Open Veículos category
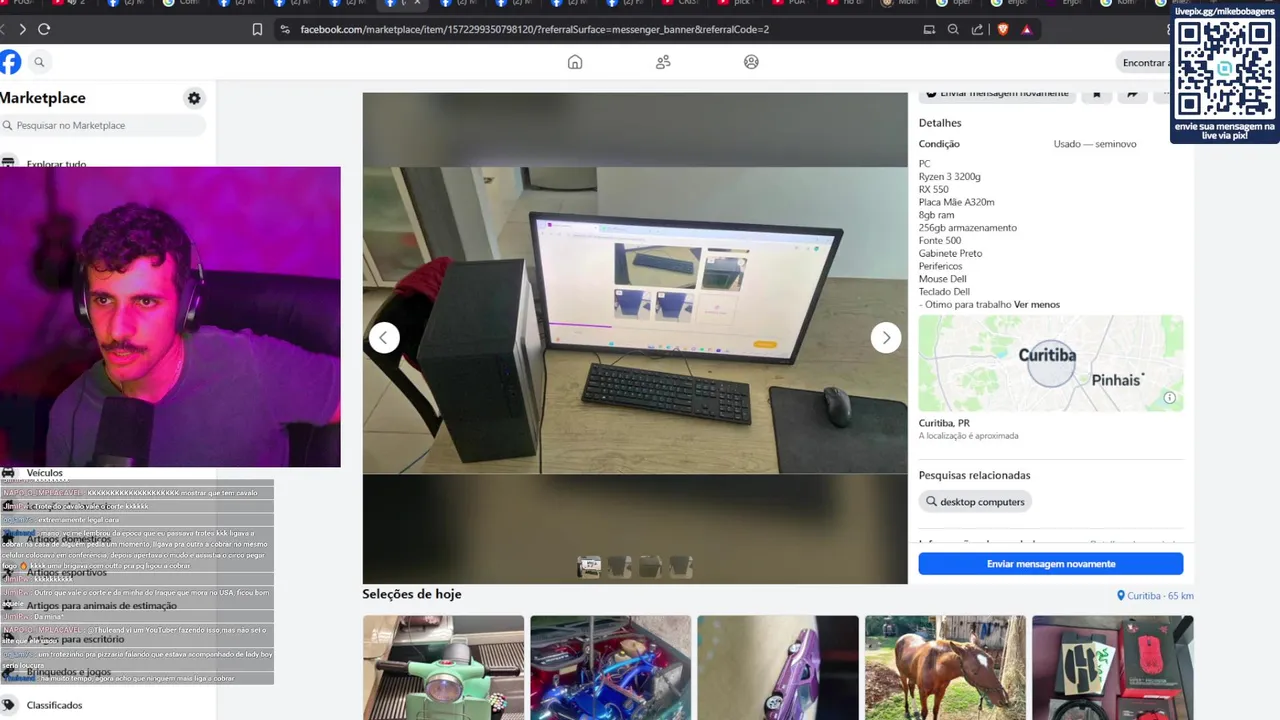Image resolution: width=1280 pixels, height=720 pixels. coord(44,473)
